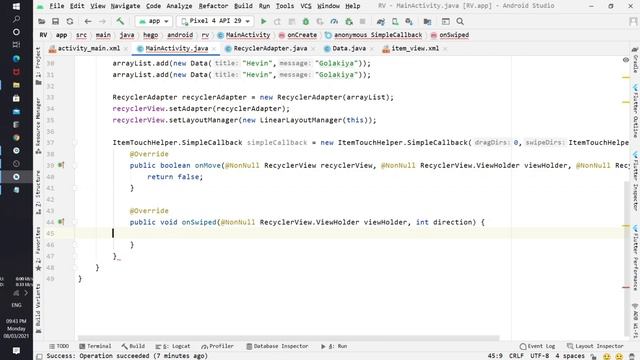Open the profiler gauge toolbar icon
The width and height of the screenshot is (640, 360).
334,21
